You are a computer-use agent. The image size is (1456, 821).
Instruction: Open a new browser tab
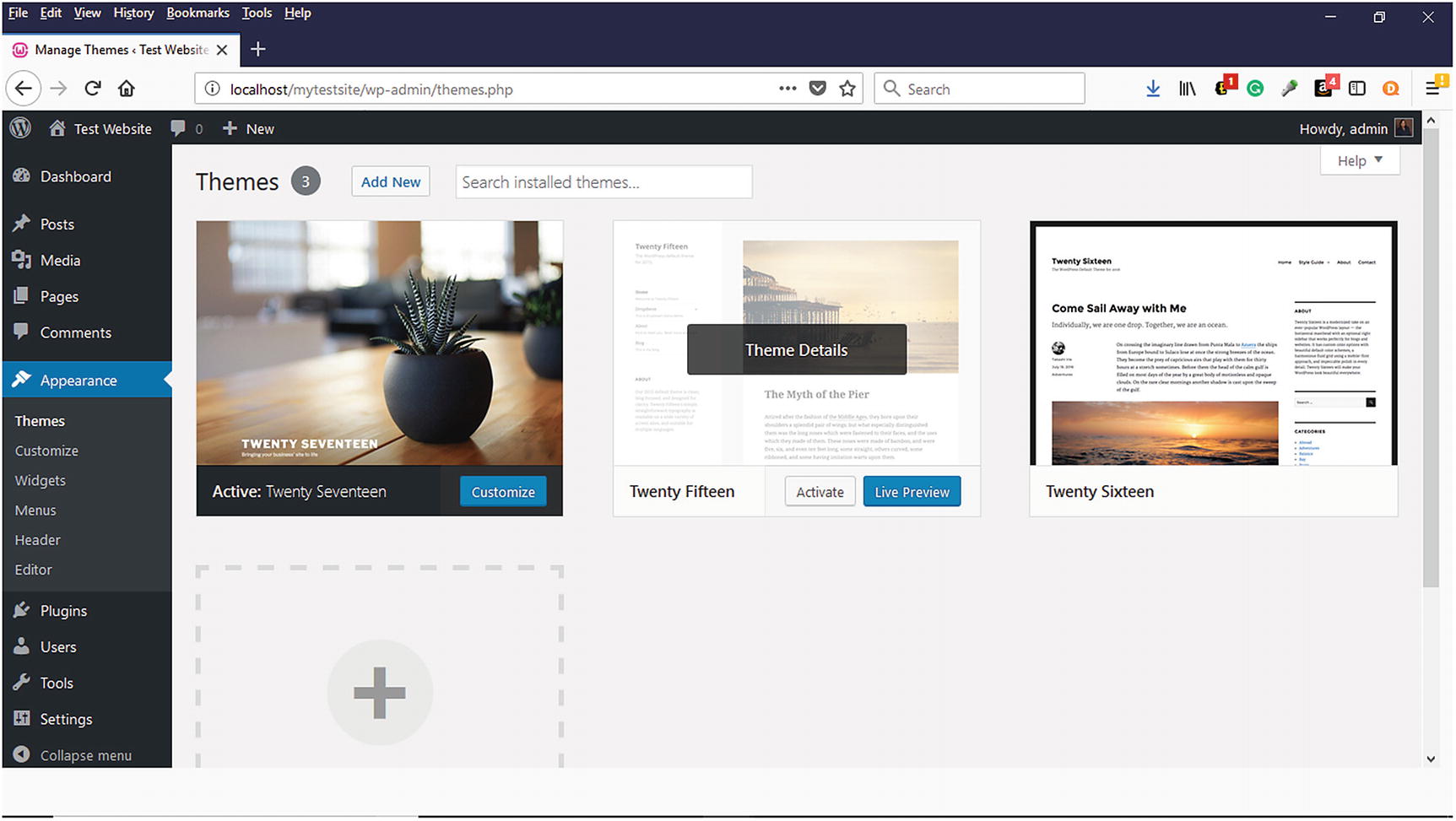(258, 50)
